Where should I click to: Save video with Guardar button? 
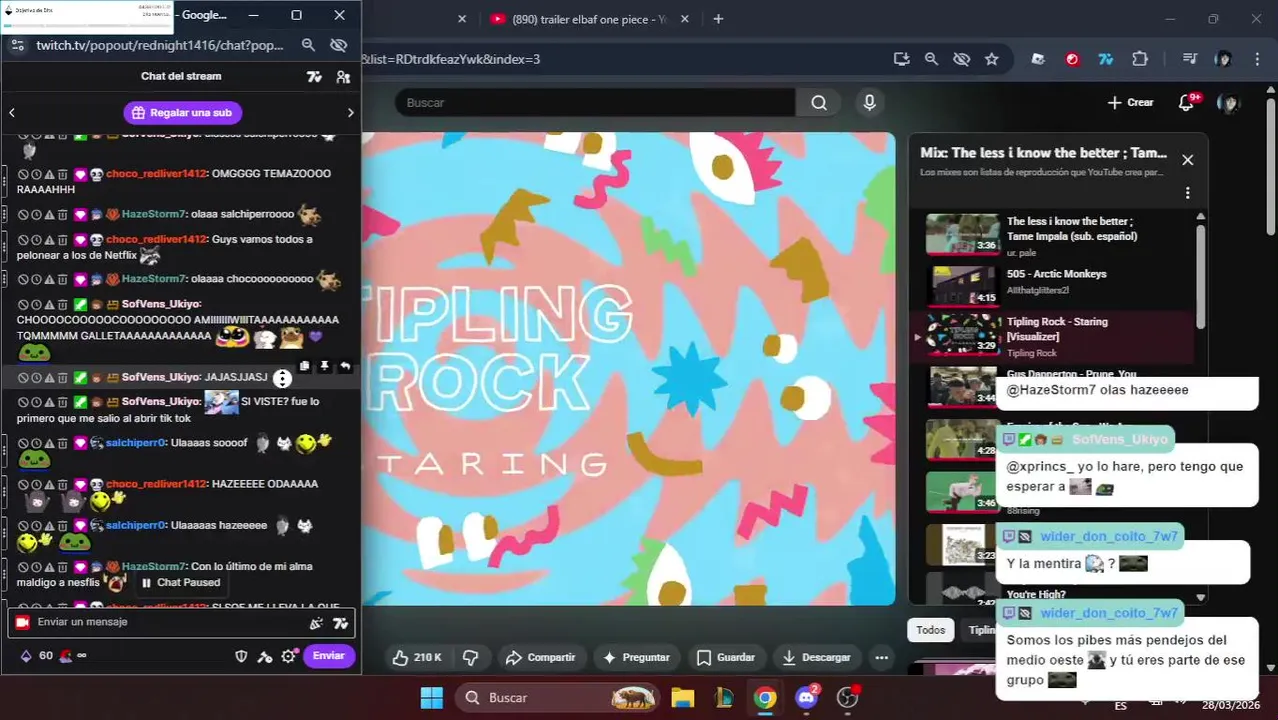(x=726, y=658)
